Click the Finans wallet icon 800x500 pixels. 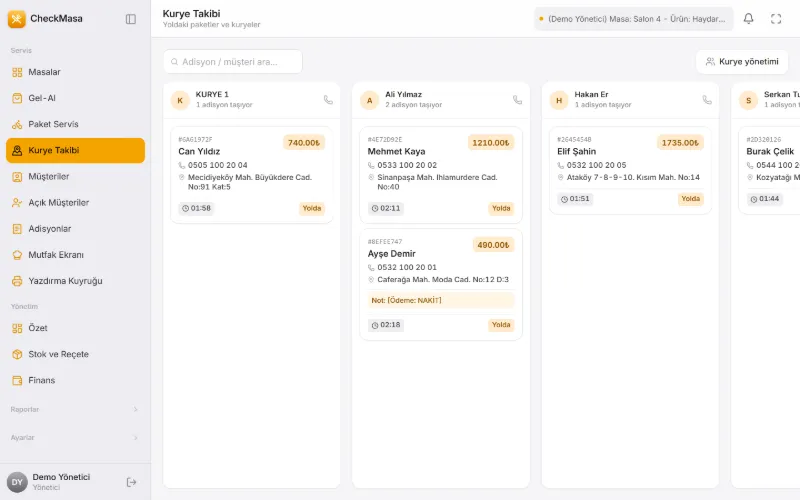point(17,380)
